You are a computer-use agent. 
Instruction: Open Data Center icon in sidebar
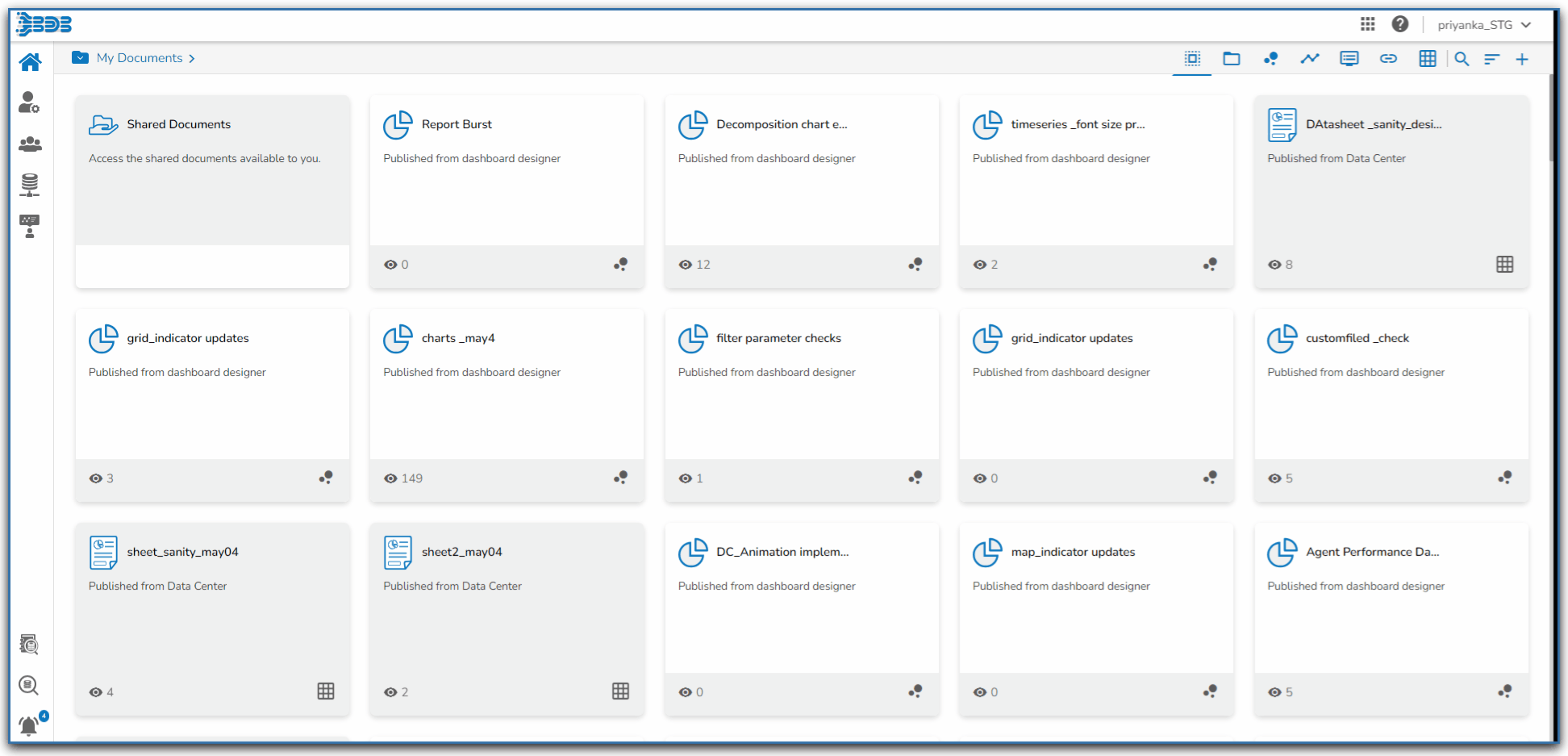pyautogui.click(x=30, y=185)
